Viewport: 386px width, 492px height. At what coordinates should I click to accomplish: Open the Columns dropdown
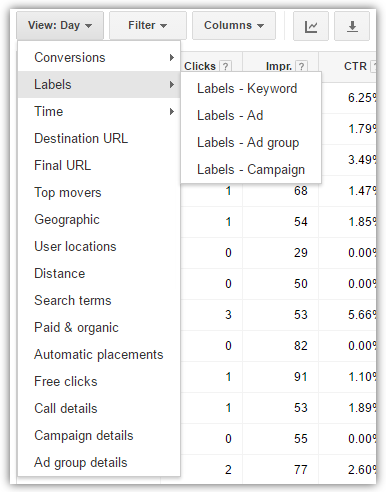[x=234, y=26]
